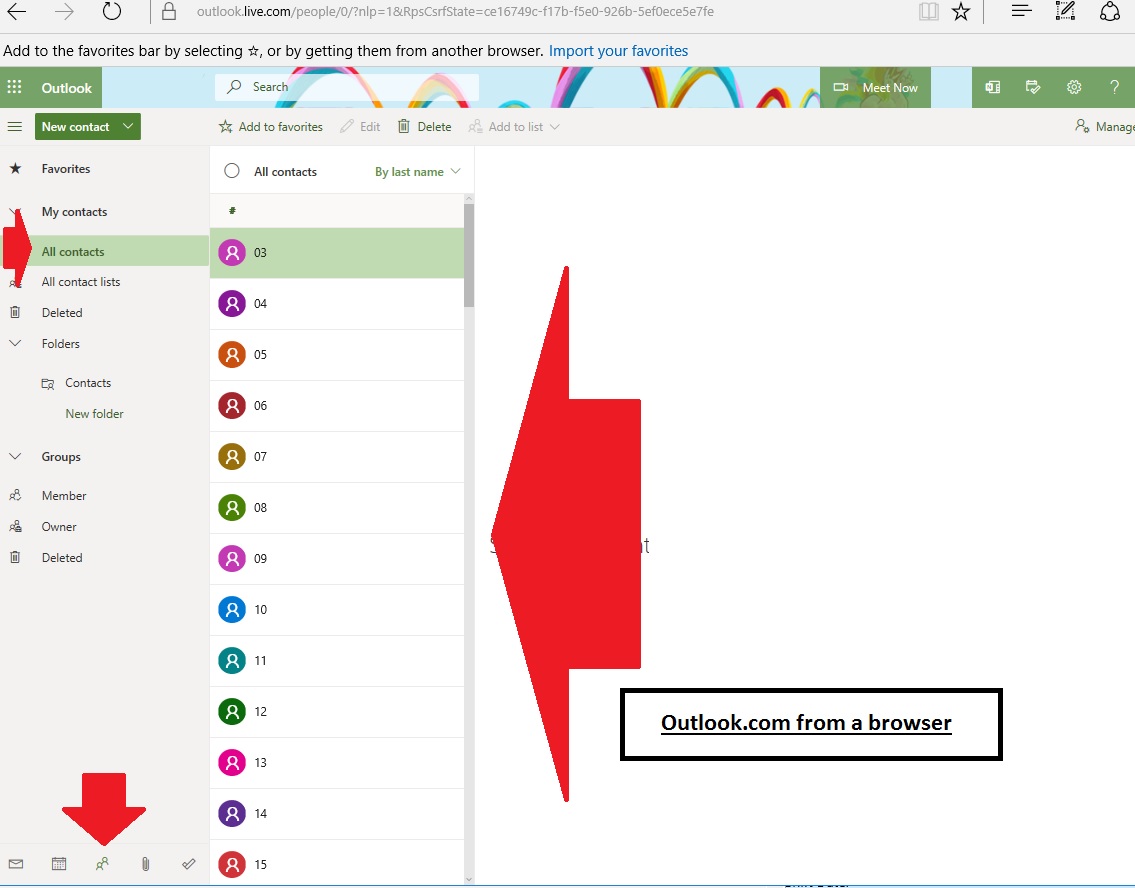Click the New folder link
The width and height of the screenshot is (1135, 888).
[x=94, y=414]
